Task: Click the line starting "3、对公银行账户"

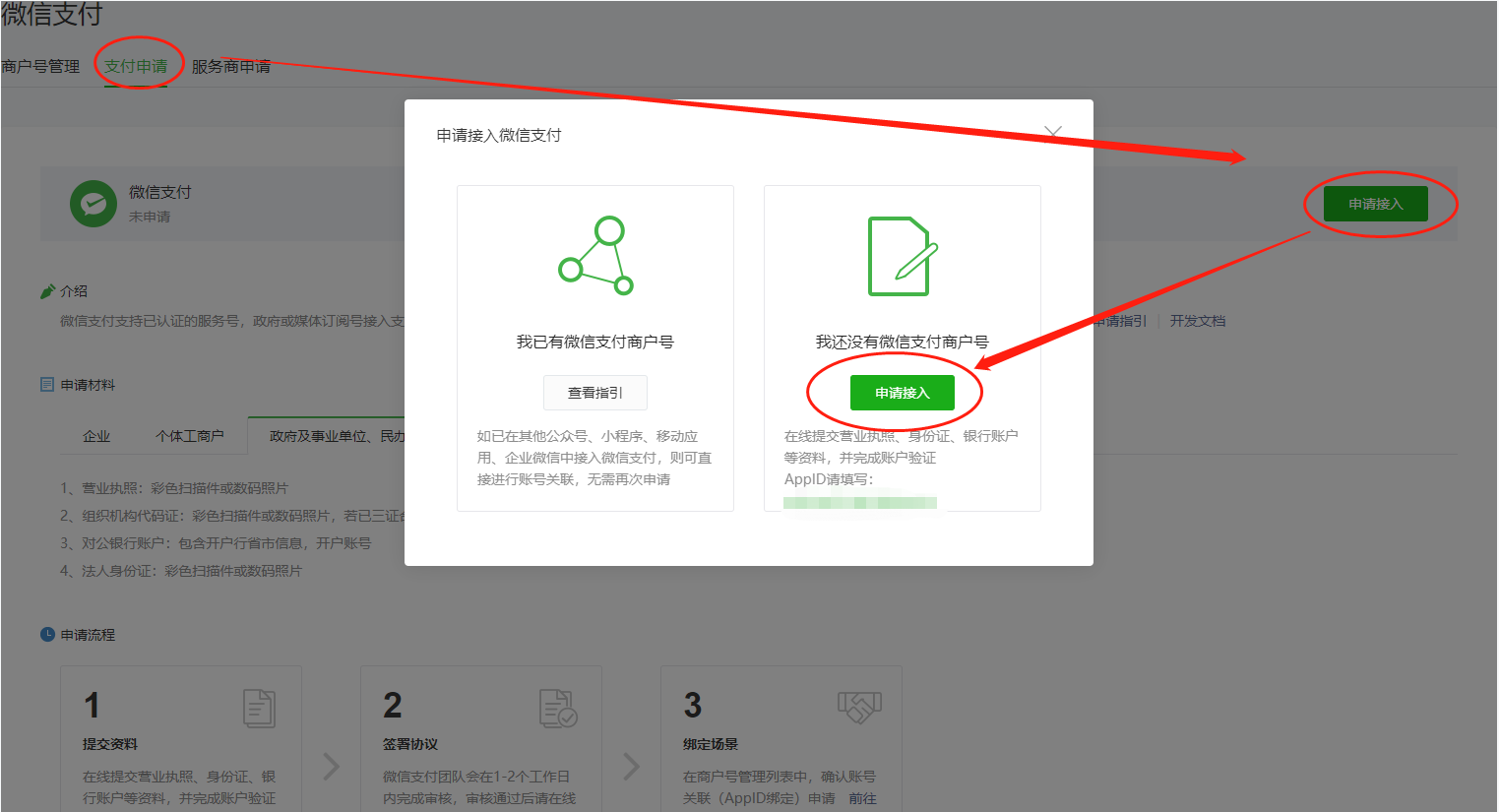Action: tap(216, 543)
